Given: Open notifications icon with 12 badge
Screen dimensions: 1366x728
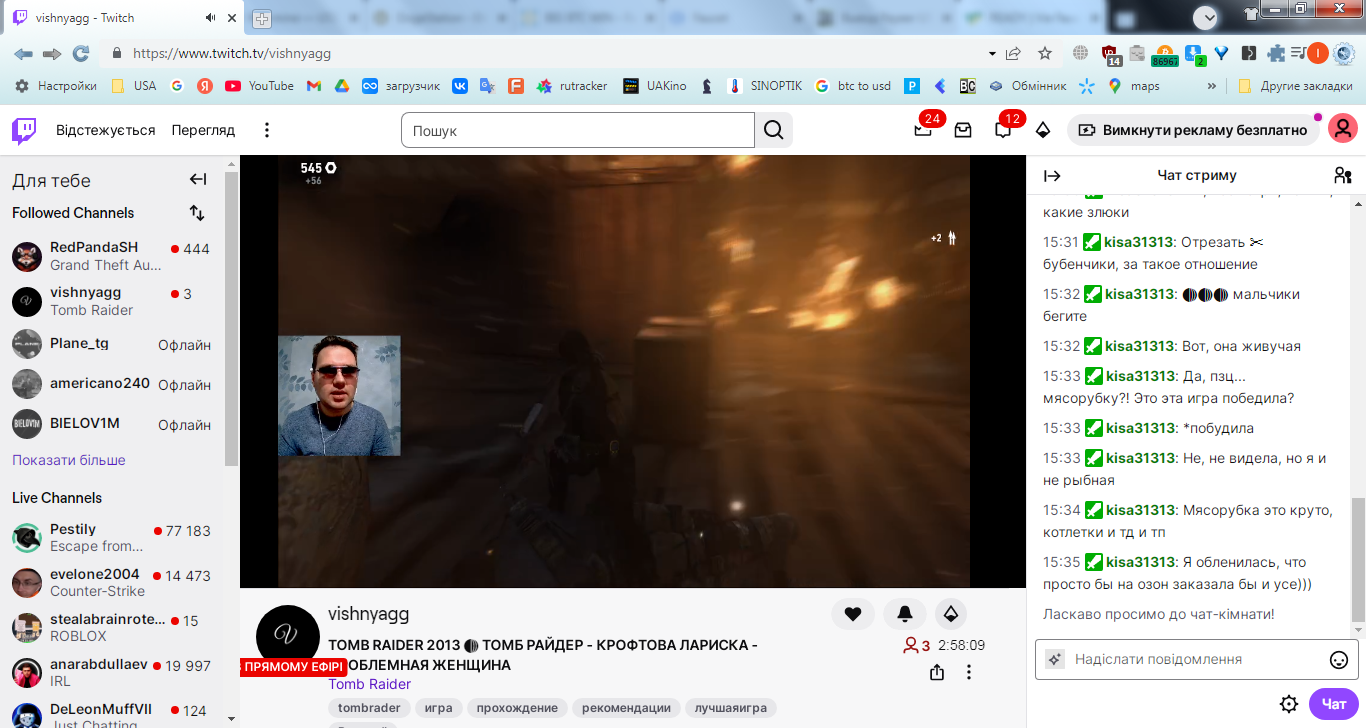Looking at the screenshot, I should (1003, 130).
